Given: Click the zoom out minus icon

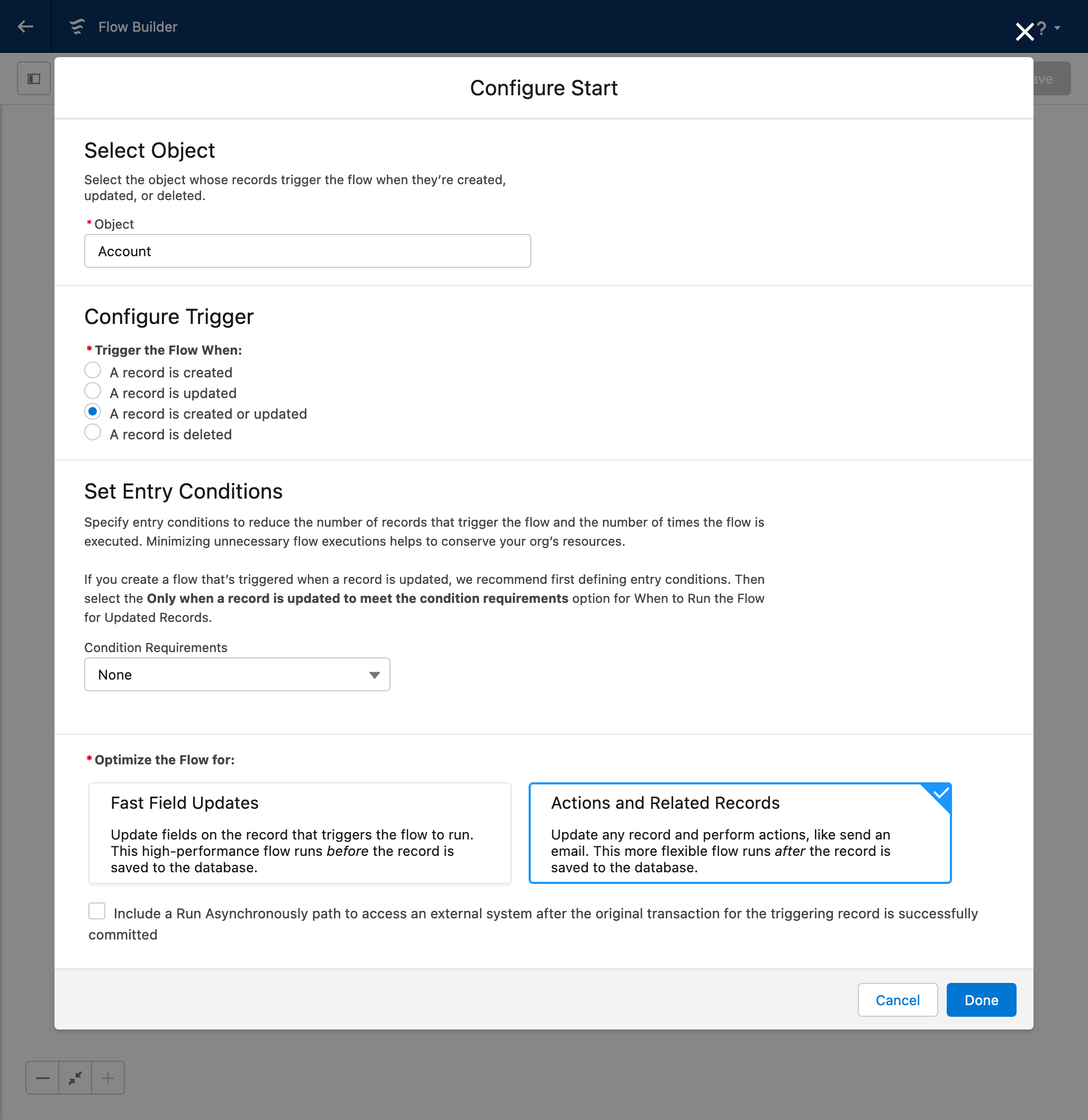Looking at the screenshot, I should pyautogui.click(x=42, y=1078).
